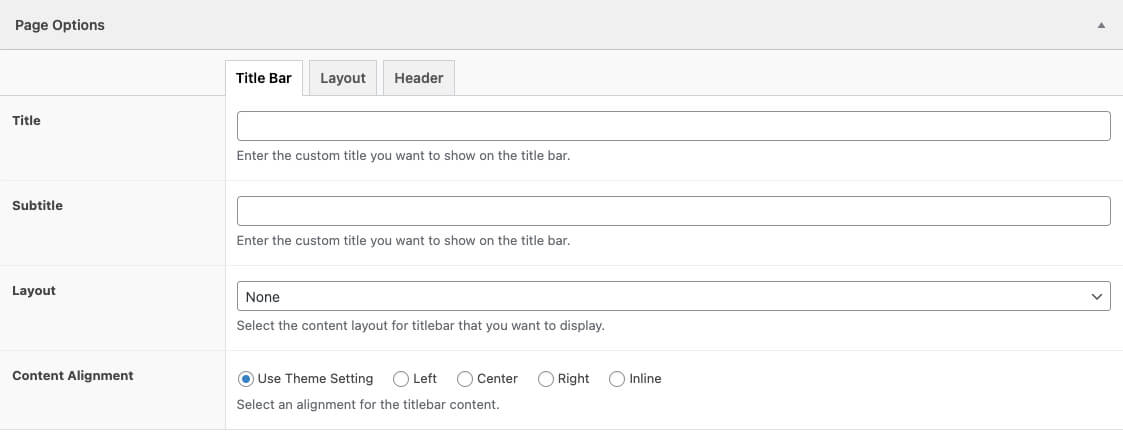Select the Use Theme Setting radio button
This screenshot has width=1123, height=434.
coord(246,379)
